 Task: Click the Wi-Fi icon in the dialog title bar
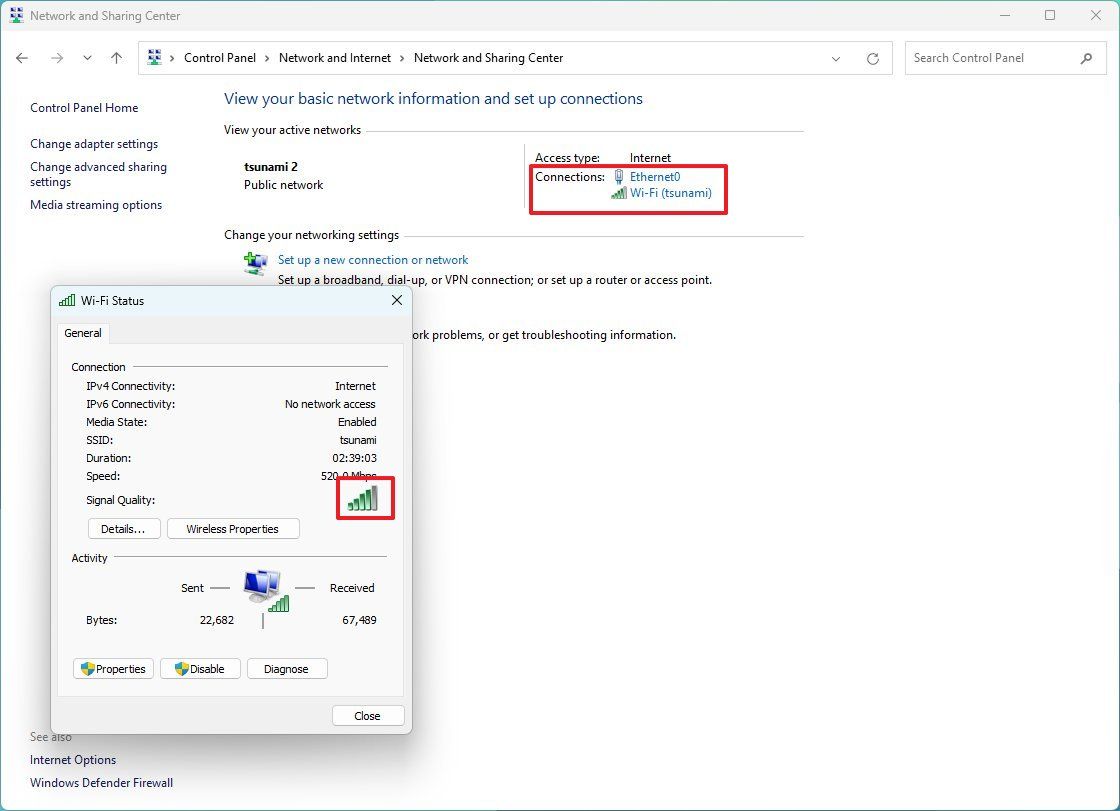point(66,300)
